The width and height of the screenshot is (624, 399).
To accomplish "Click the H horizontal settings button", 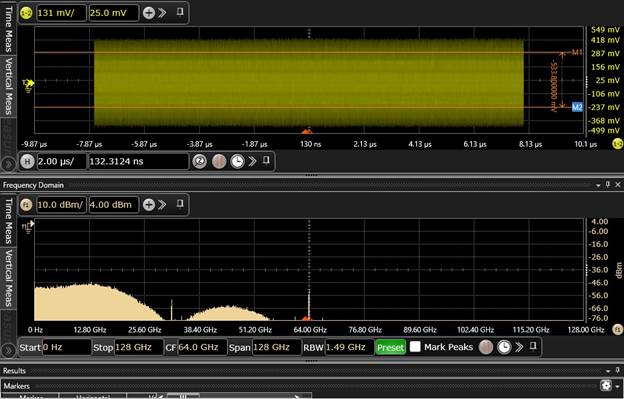I will (27, 162).
